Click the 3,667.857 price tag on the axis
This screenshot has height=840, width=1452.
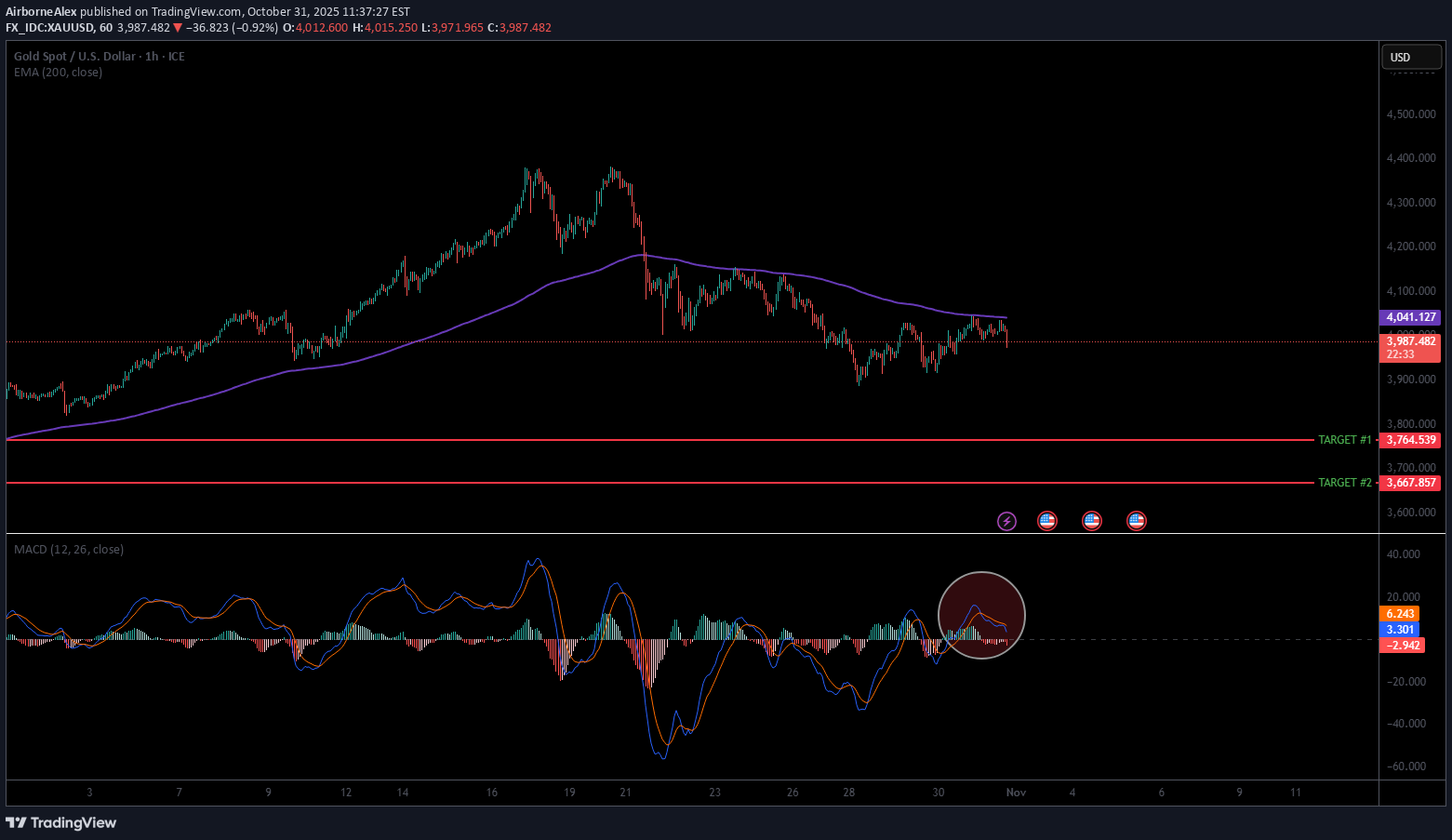coord(1411,483)
